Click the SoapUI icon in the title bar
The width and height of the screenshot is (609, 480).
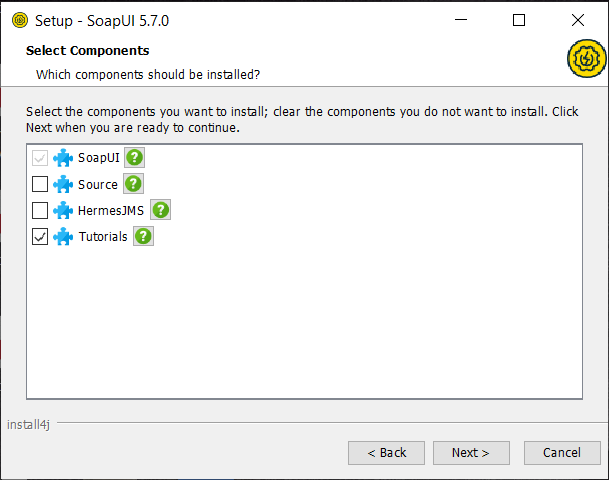[20, 20]
